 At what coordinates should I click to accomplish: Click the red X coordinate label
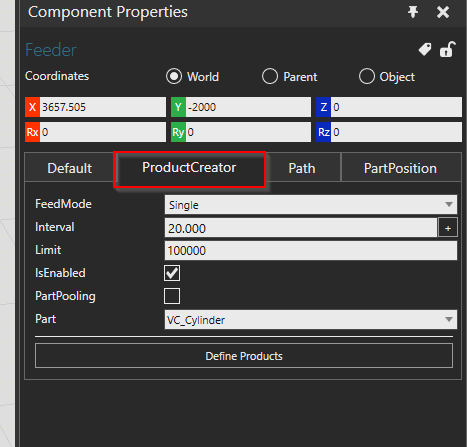pyautogui.click(x=32, y=107)
